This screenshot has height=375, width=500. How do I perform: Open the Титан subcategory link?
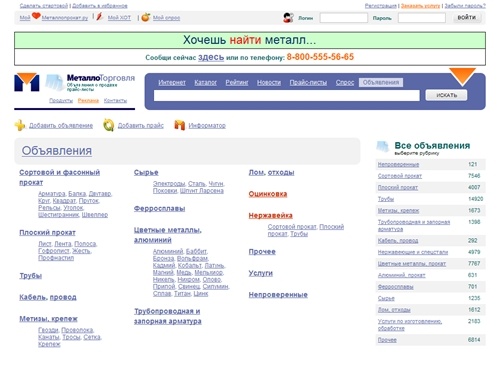click(x=182, y=294)
